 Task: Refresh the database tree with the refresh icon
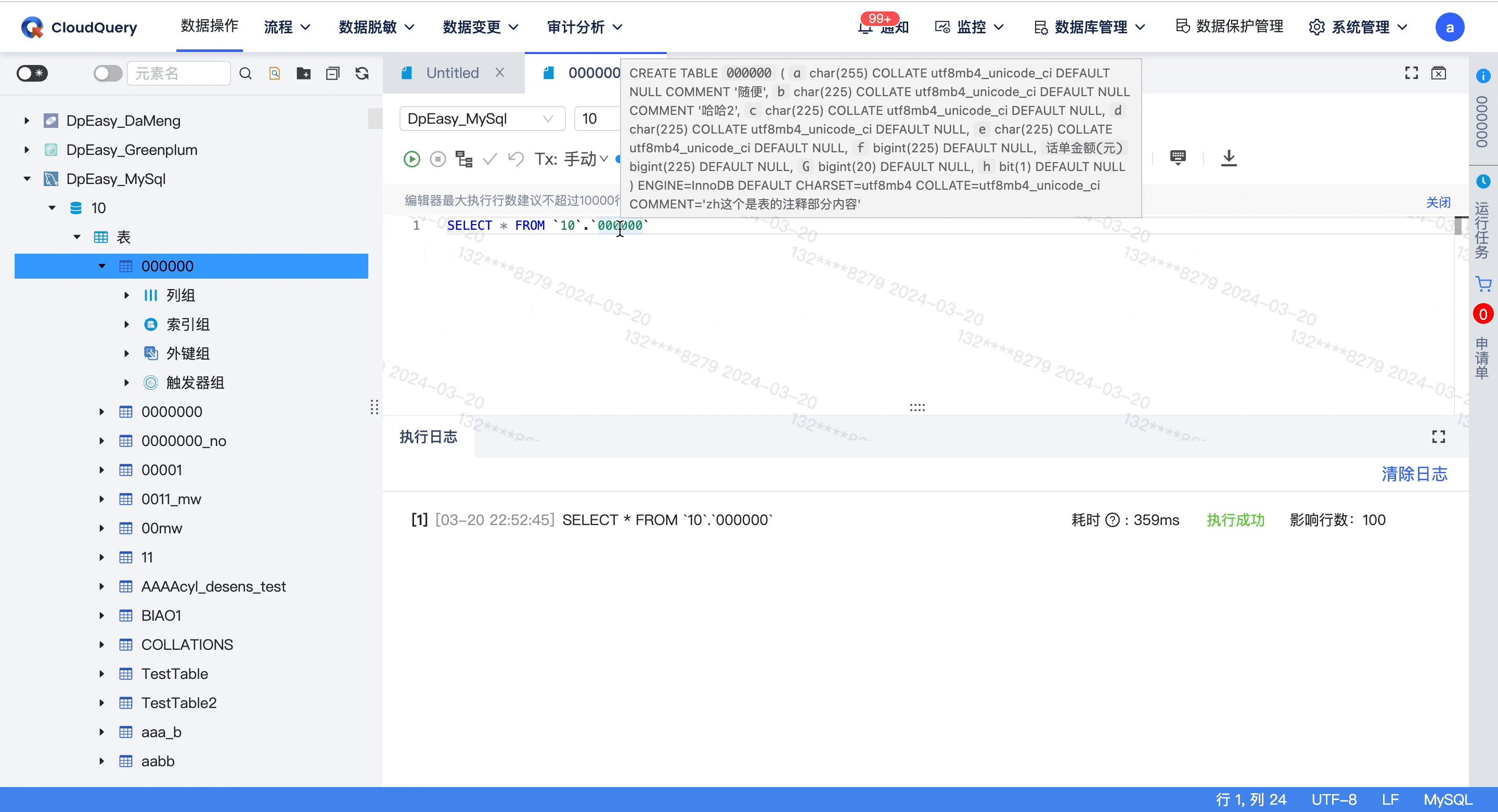pyautogui.click(x=363, y=73)
